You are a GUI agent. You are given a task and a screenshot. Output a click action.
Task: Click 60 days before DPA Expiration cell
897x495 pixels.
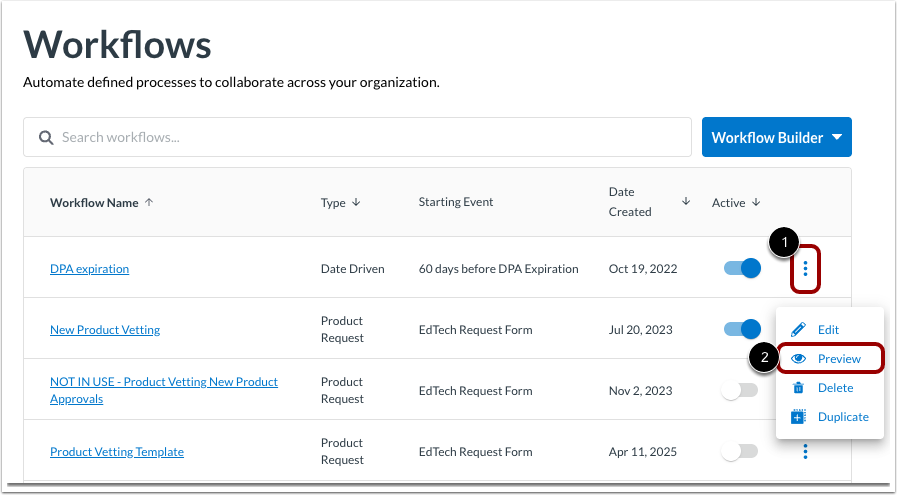click(x=498, y=268)
